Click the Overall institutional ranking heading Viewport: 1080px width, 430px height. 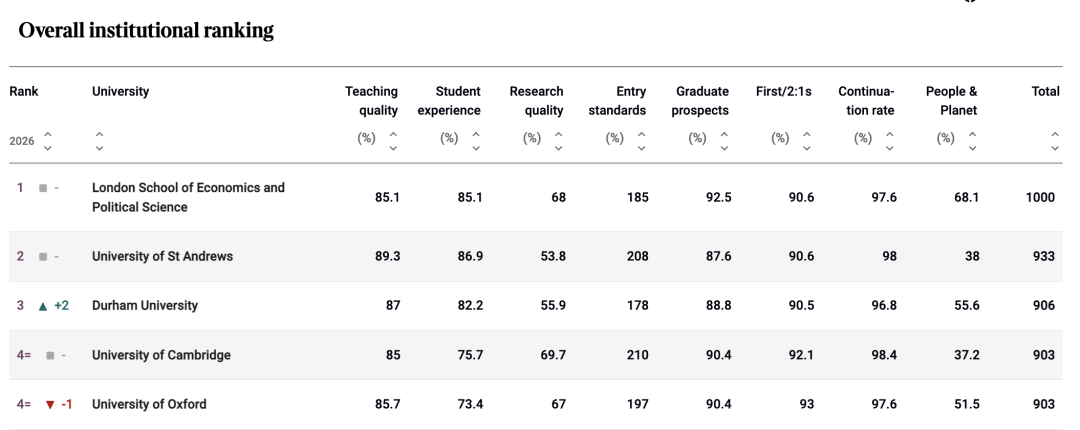146,30
